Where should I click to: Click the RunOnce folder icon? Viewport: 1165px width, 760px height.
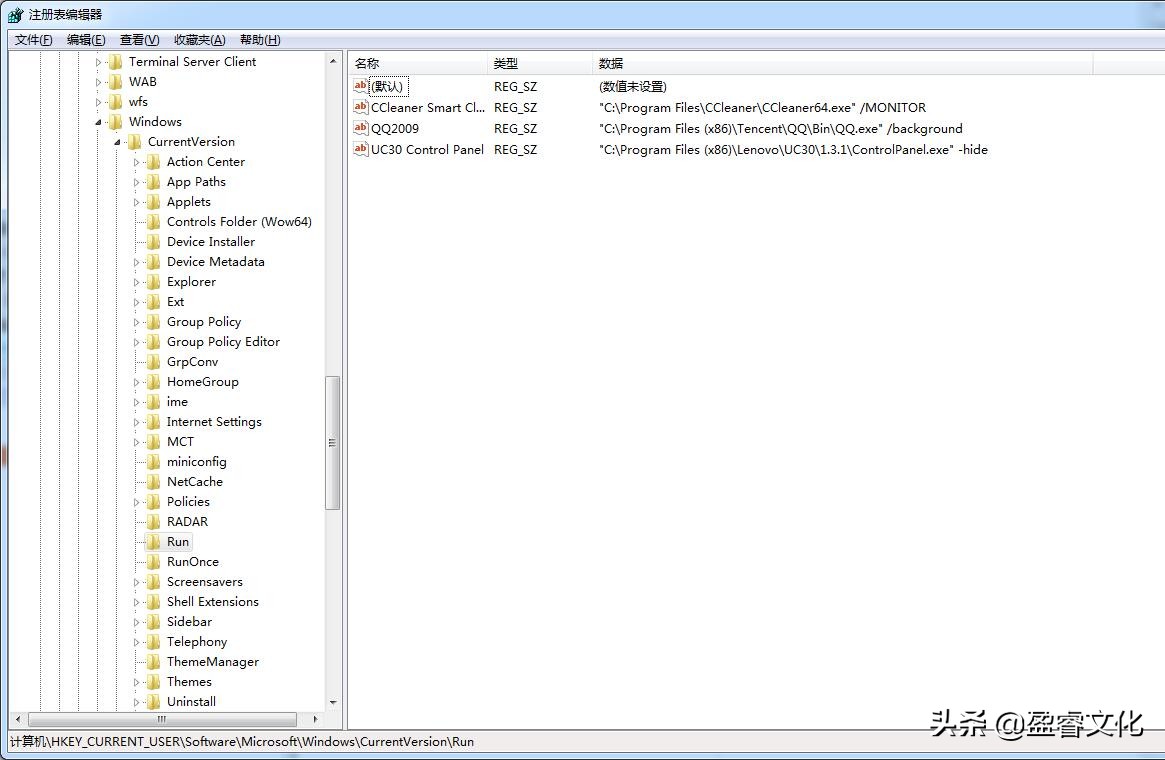(x=152, y=561)
